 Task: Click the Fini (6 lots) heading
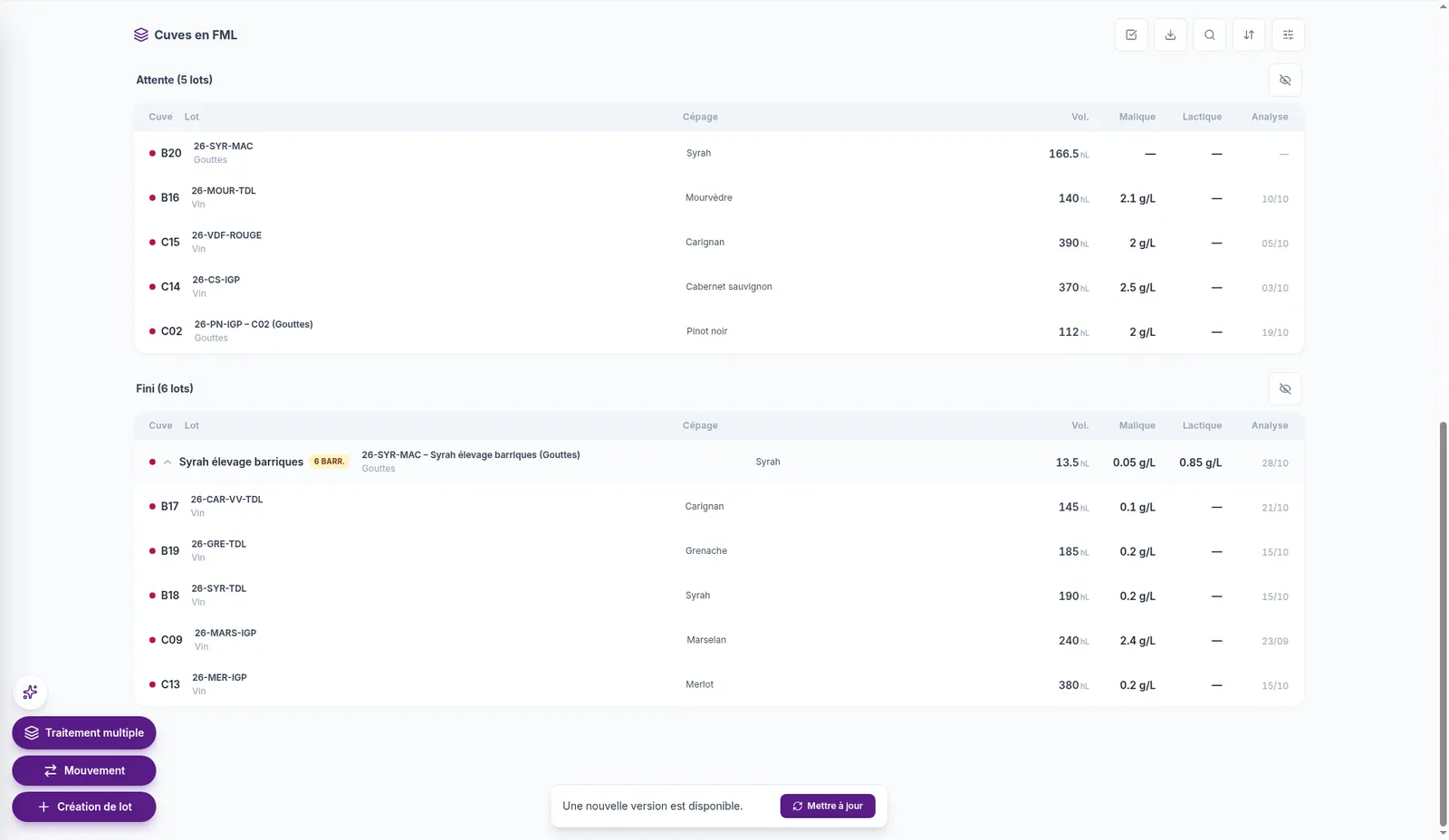click(165, 388)
